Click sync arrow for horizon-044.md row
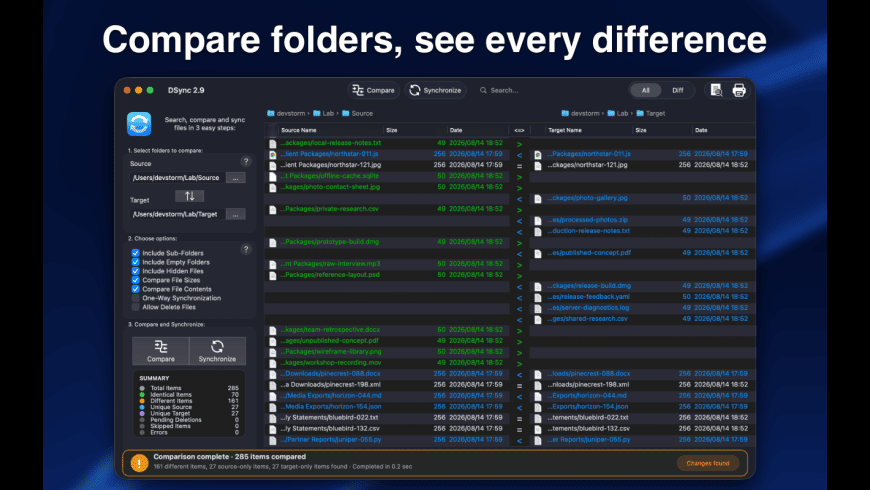Viewport: 870px width, 490px height. click(519, 397)
